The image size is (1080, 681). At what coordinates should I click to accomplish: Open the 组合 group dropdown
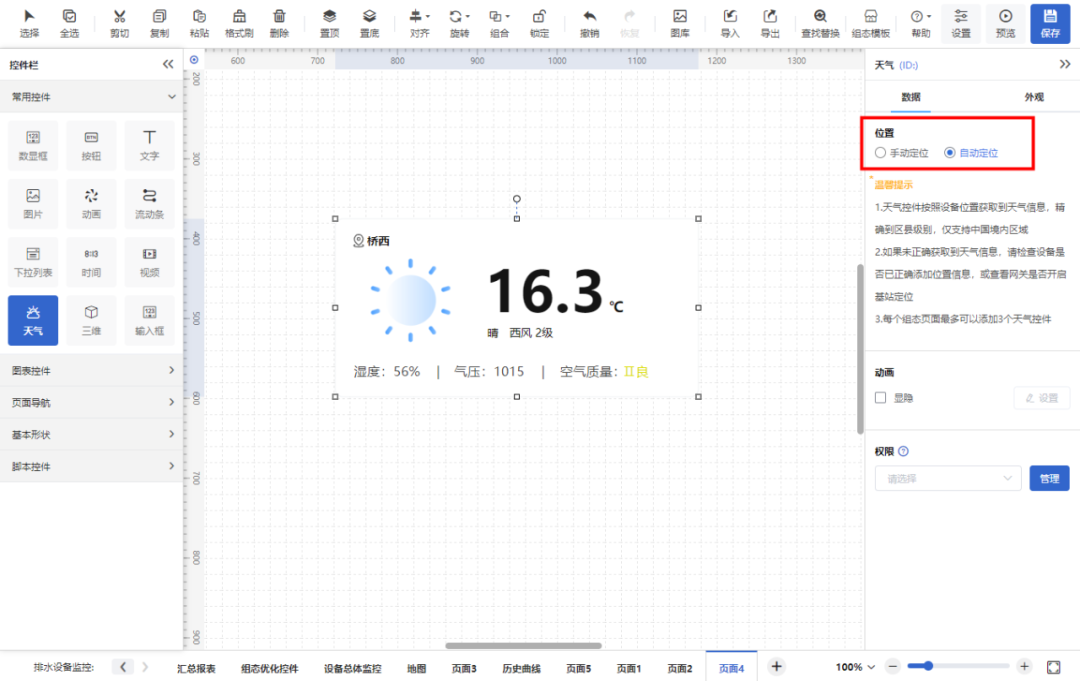[x=499, y=23]
